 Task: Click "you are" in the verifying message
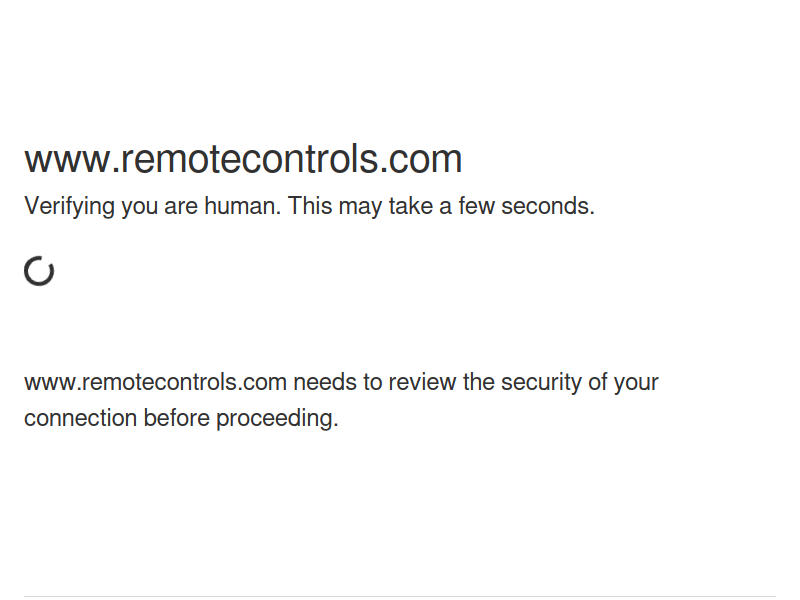[x=159, y=206]
